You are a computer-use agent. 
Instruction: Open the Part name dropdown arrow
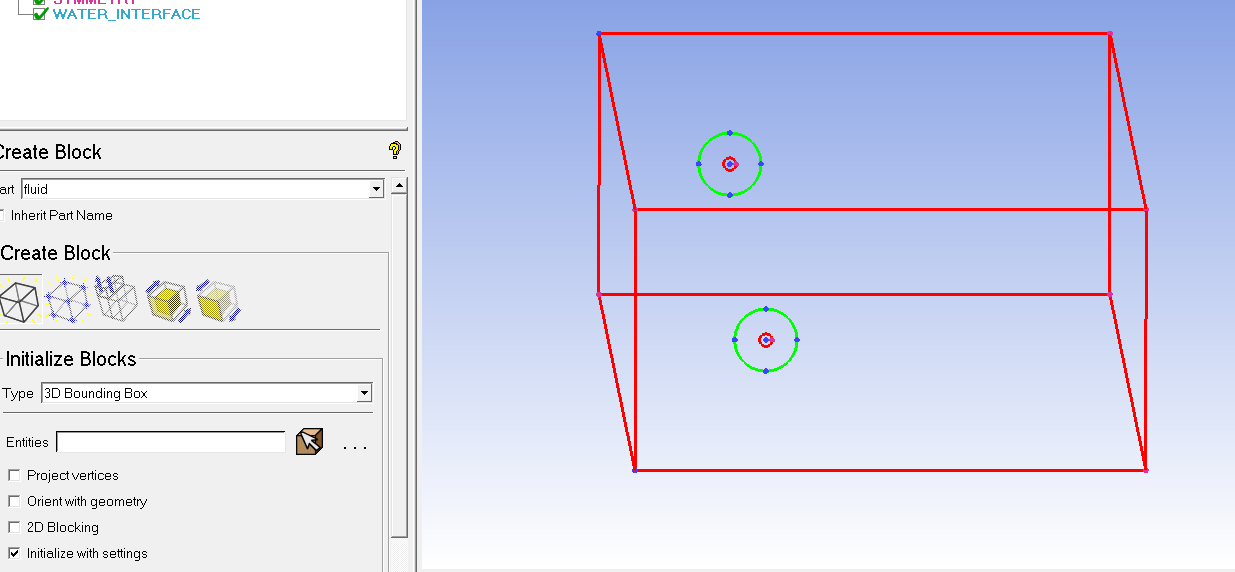pos(376,189)
